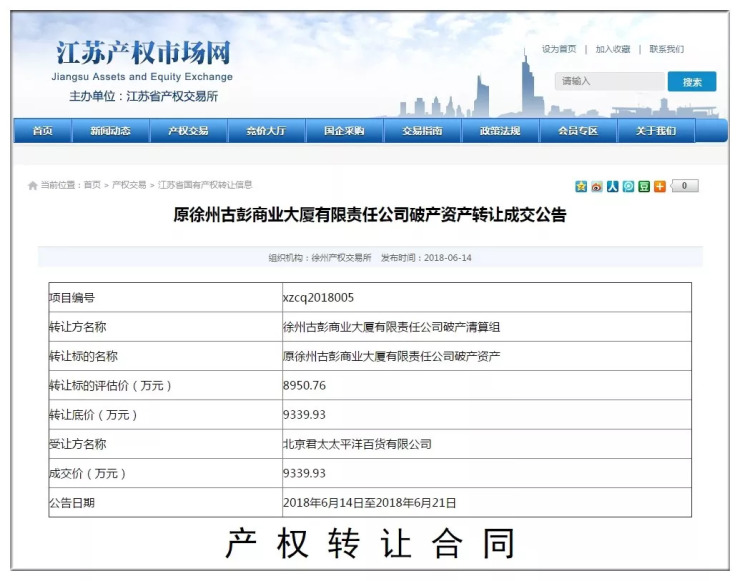Click the 北京君太太平洋百货有限公司 cell
Image resolution: width=740 pixels, height=581 pixels.
[x=487, y=444]
